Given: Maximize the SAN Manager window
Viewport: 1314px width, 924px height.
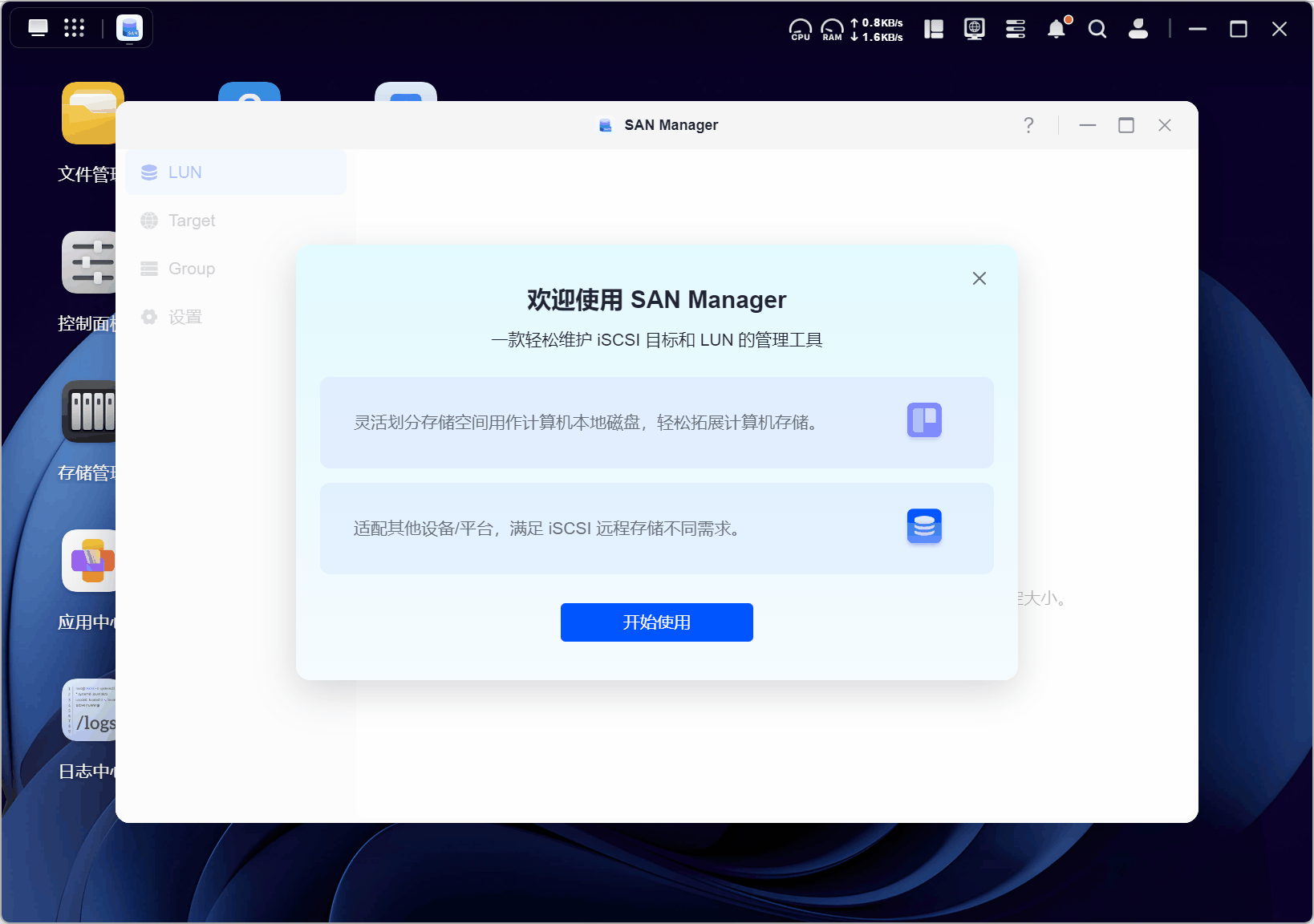Looking at the screenshot, I should 1126,125.
